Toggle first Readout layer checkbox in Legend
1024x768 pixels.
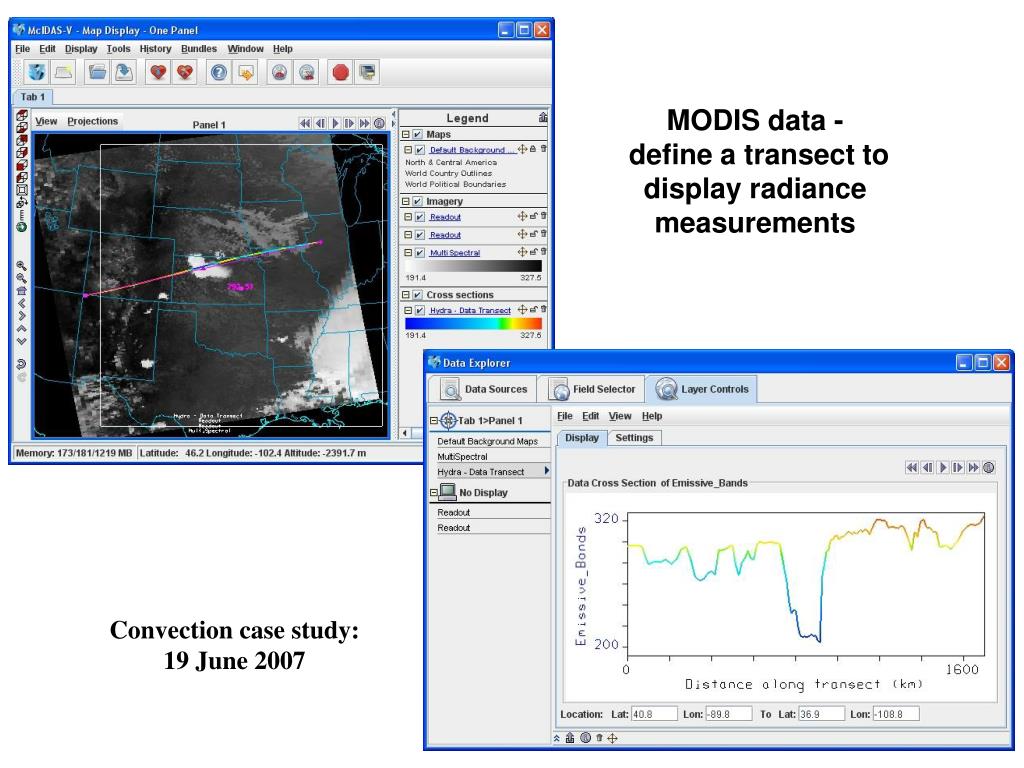pyautogui.click(x=420, y=217)
